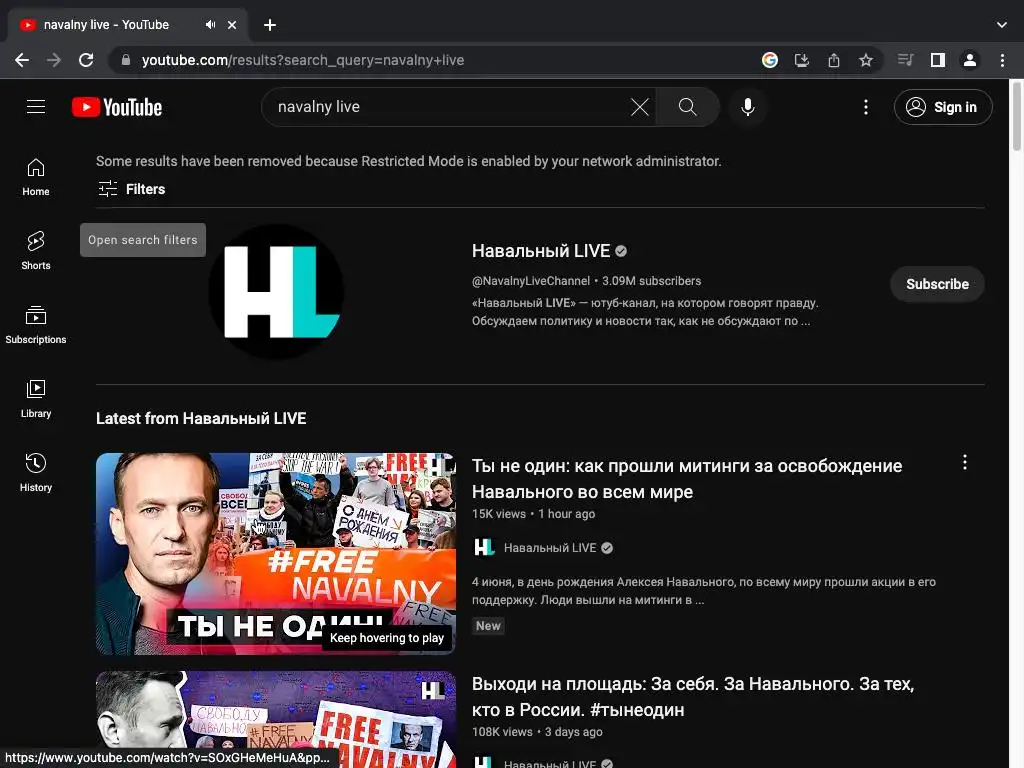
Task: Open the Chrome three-dot menu
Action: point(1002,60)
